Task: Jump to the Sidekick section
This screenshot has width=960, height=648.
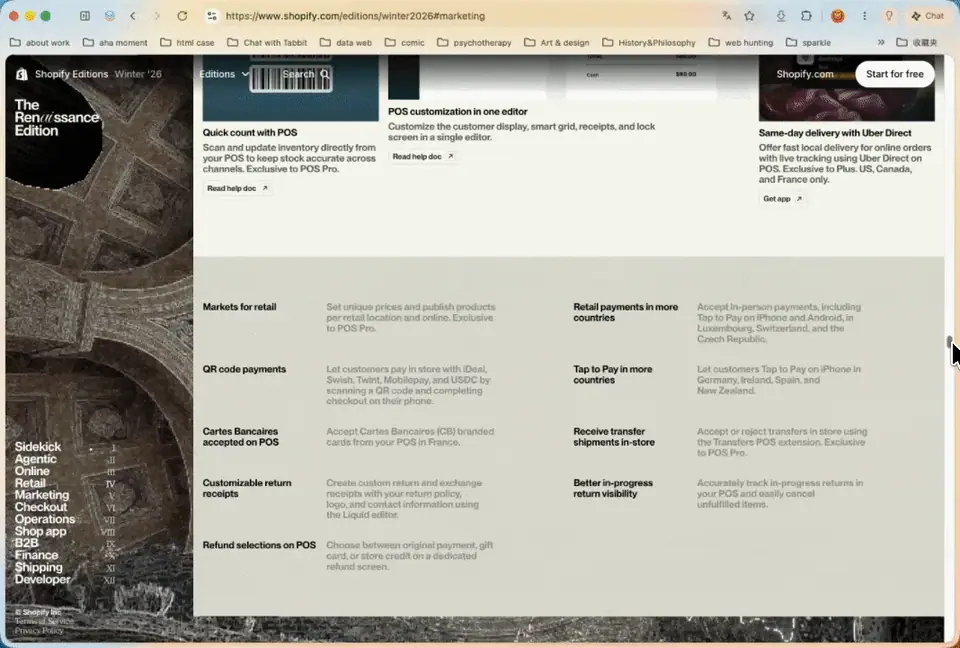Action: tap(38, 447)
